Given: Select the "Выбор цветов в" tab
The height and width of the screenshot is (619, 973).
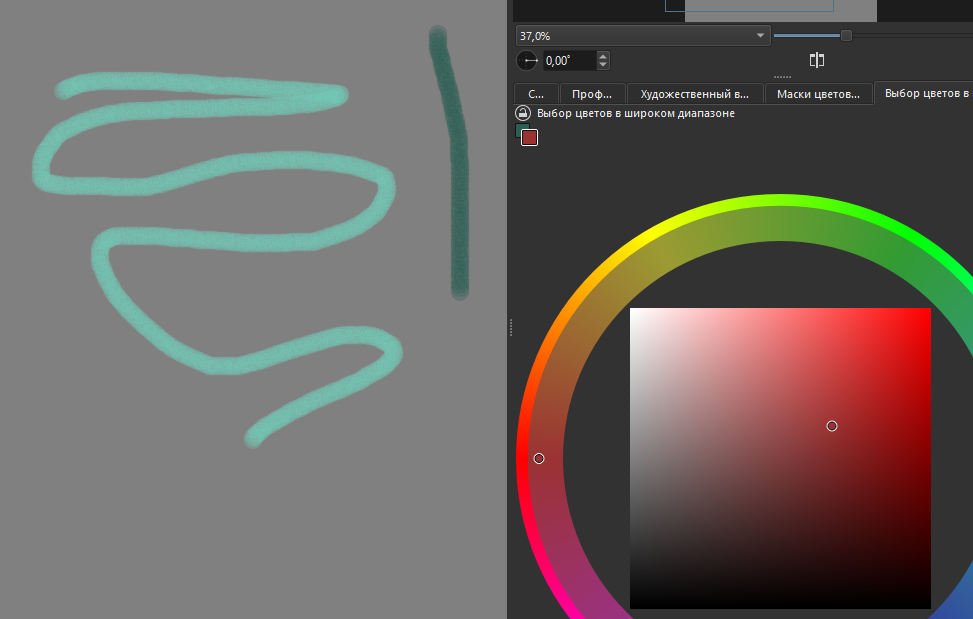Looking at the screenshot, I should click(924, 93).
